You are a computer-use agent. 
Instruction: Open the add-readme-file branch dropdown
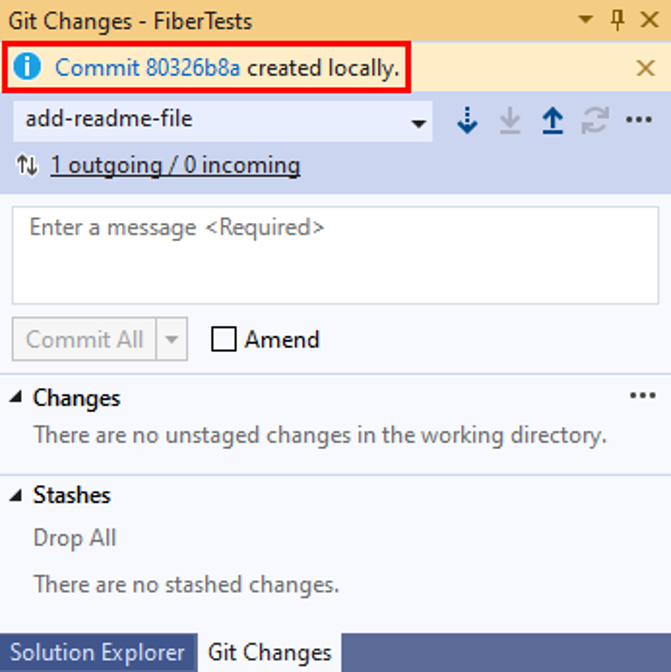[x=223, y=120]
